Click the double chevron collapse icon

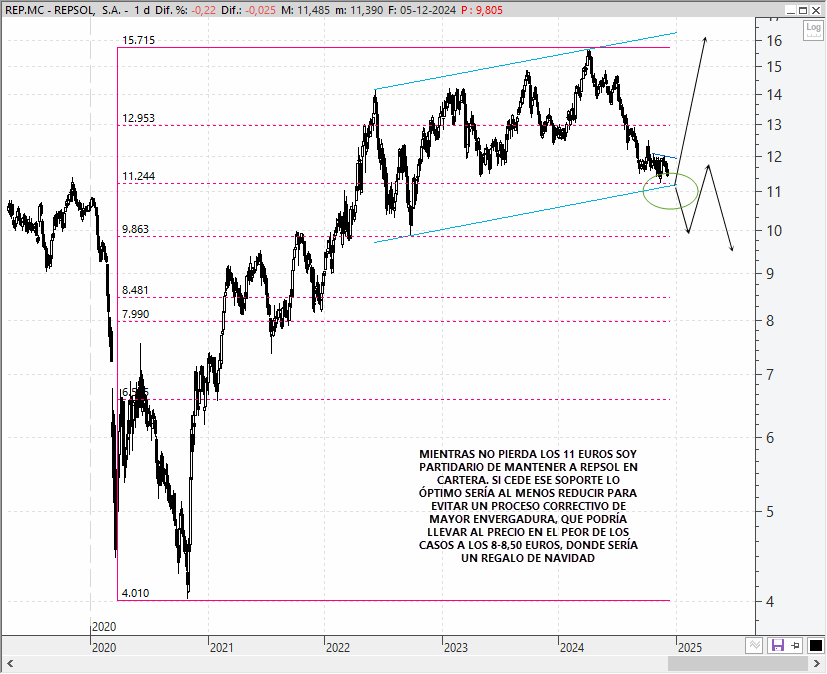[x=755, y=645]
